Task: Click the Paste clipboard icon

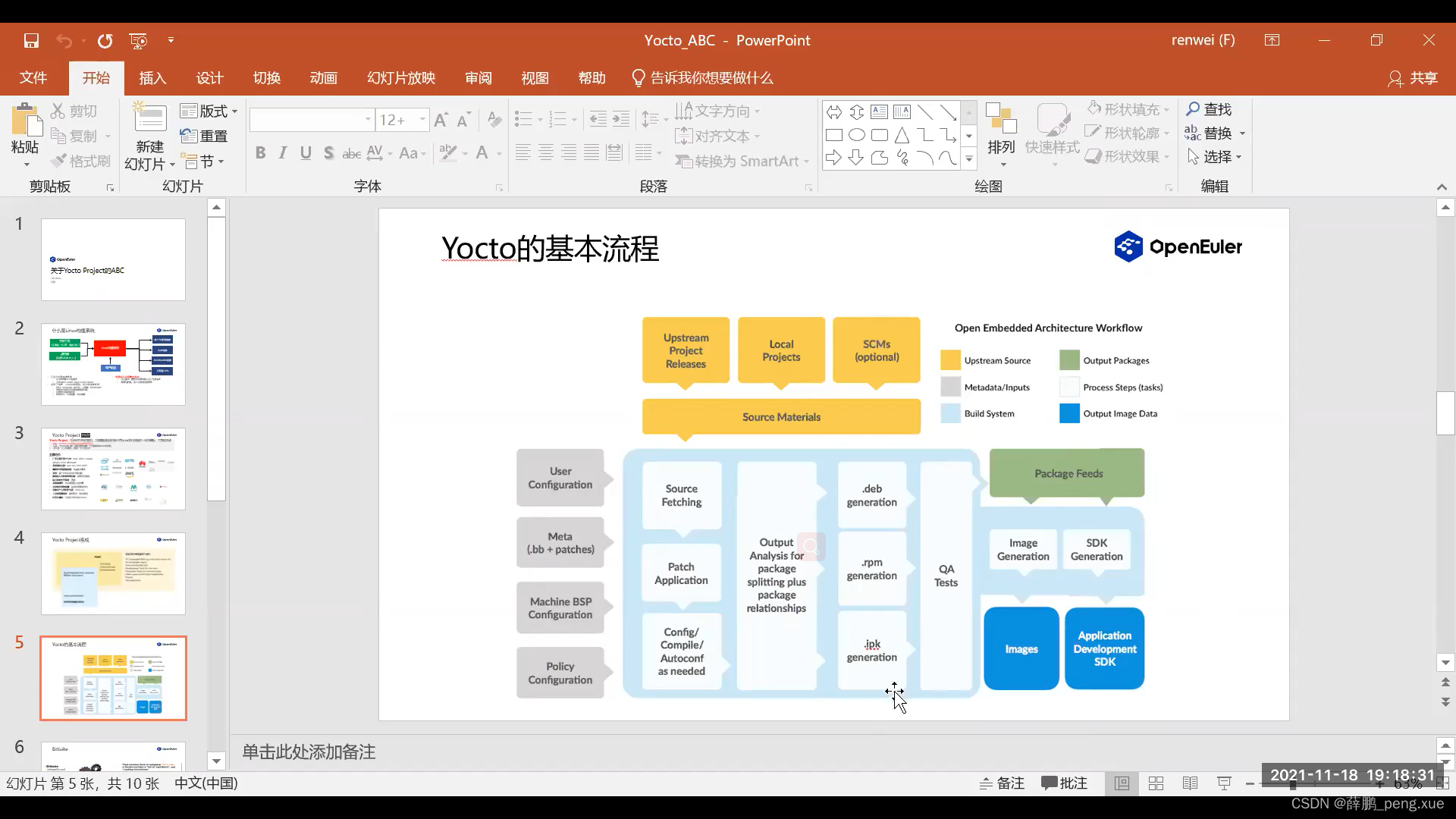Action: (26, 120)
